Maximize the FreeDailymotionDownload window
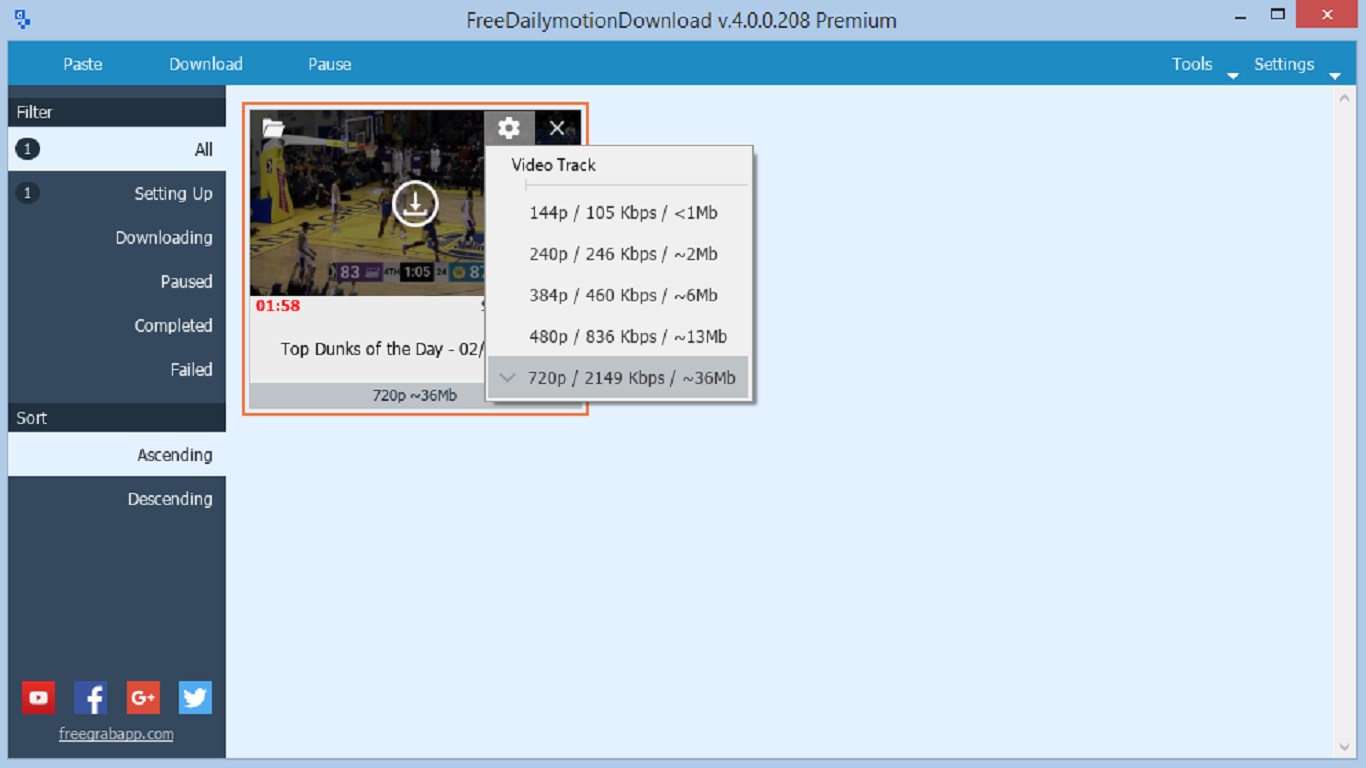 click(x=1278, y=15)
